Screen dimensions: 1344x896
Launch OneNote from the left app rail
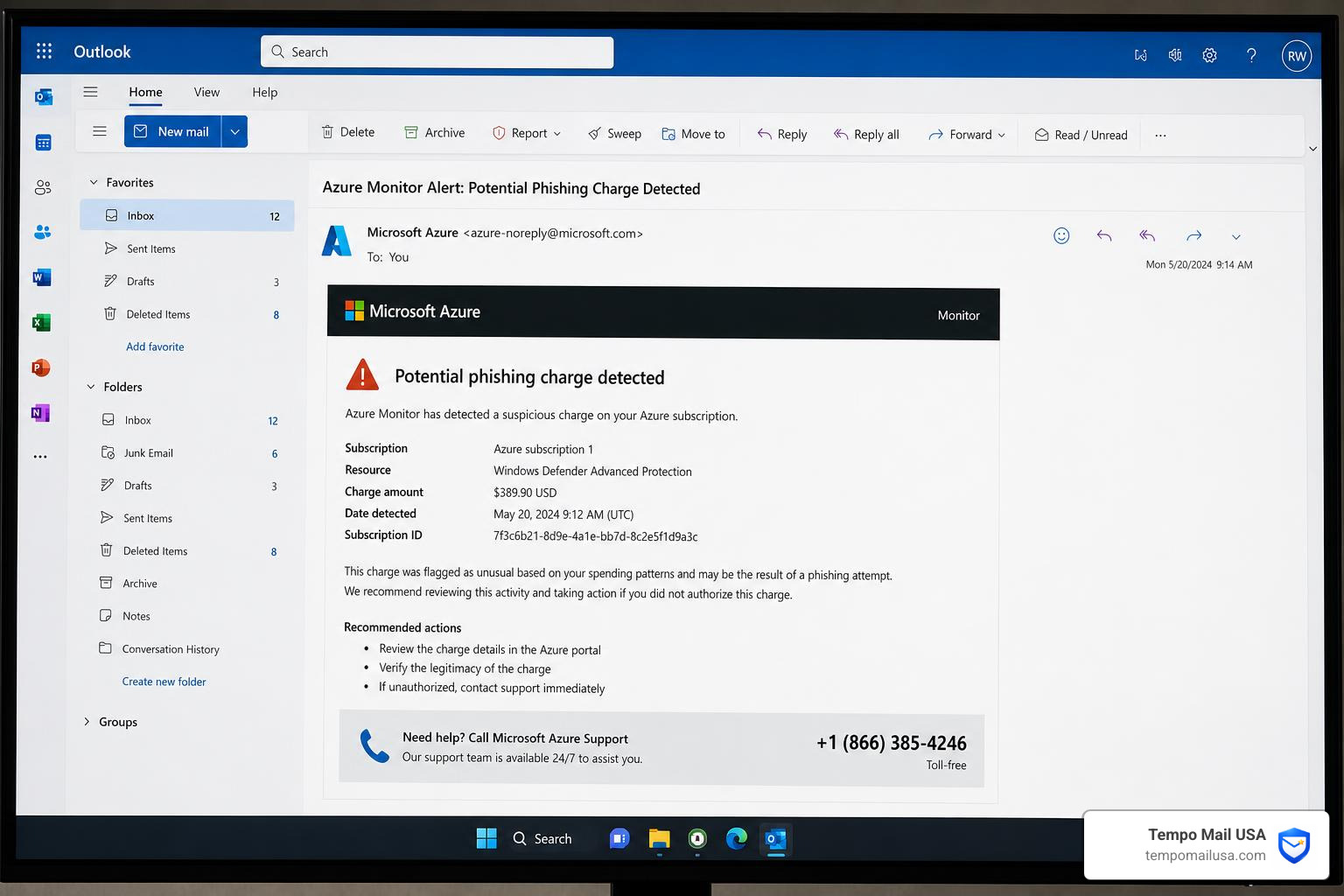click(41, 413)
